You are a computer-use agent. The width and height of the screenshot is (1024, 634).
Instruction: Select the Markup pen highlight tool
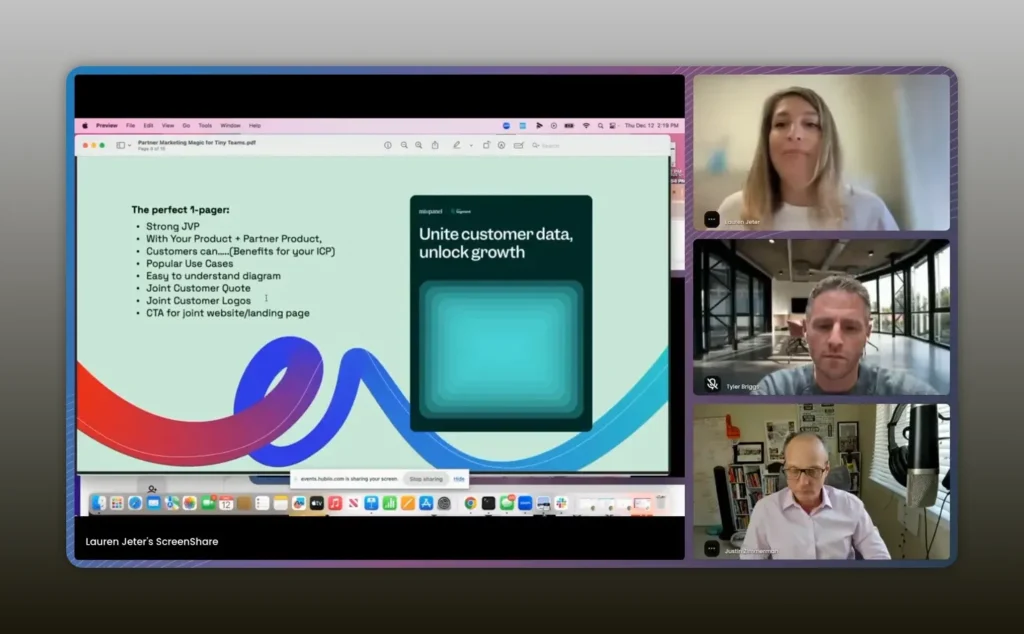tap(456, 145)
